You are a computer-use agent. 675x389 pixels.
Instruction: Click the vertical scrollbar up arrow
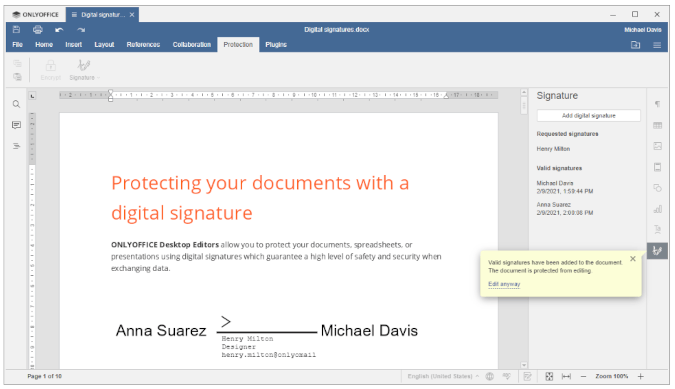pos(524,92)
